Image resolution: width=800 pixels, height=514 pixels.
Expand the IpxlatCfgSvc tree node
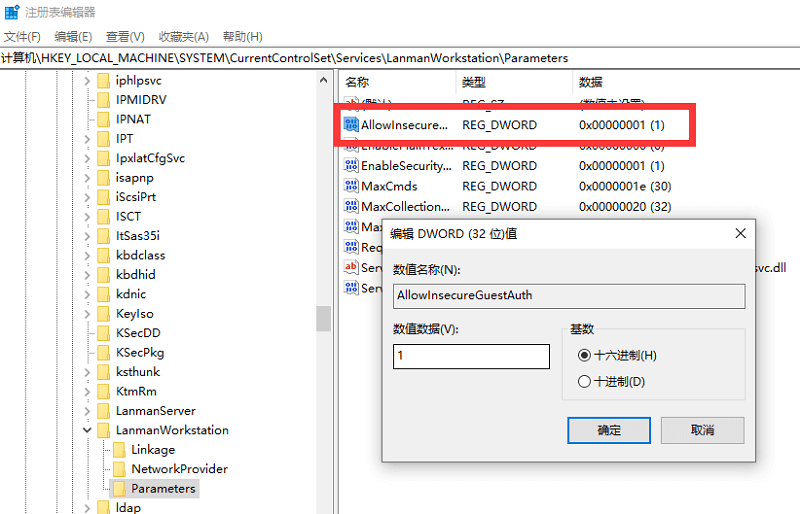tap(87, 159)
